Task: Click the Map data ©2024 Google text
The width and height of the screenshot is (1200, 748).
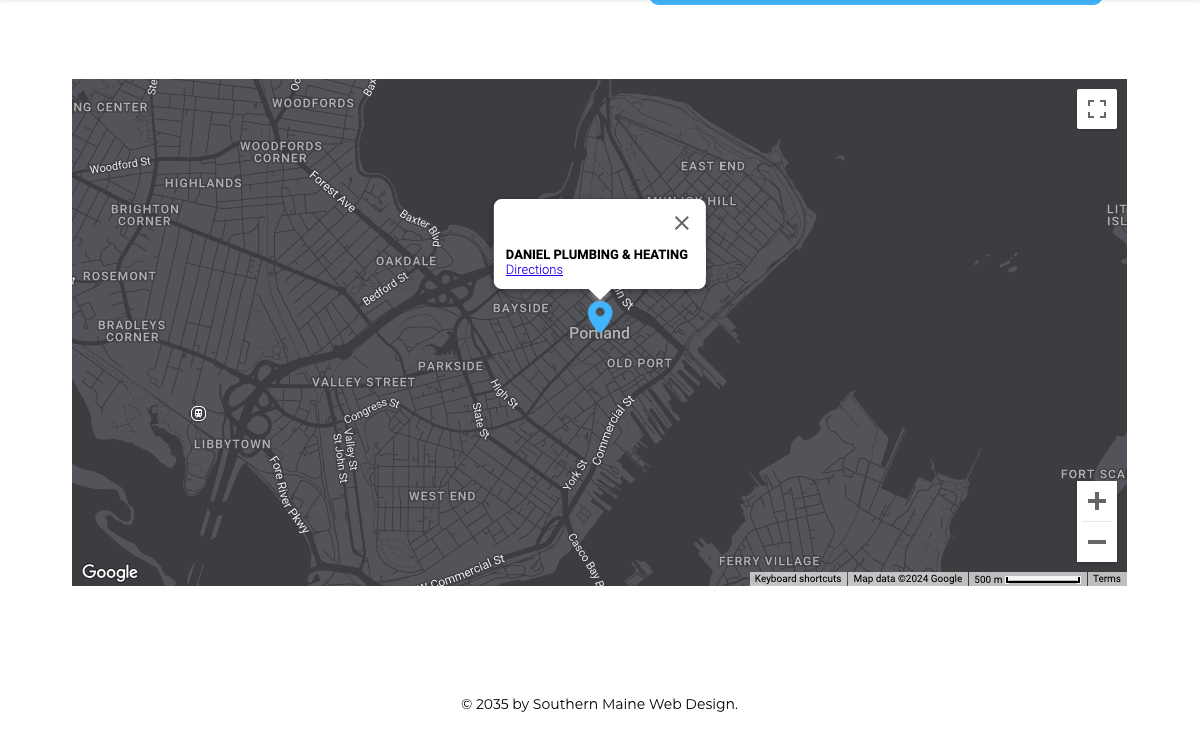Action: click(x=908, y=579)
